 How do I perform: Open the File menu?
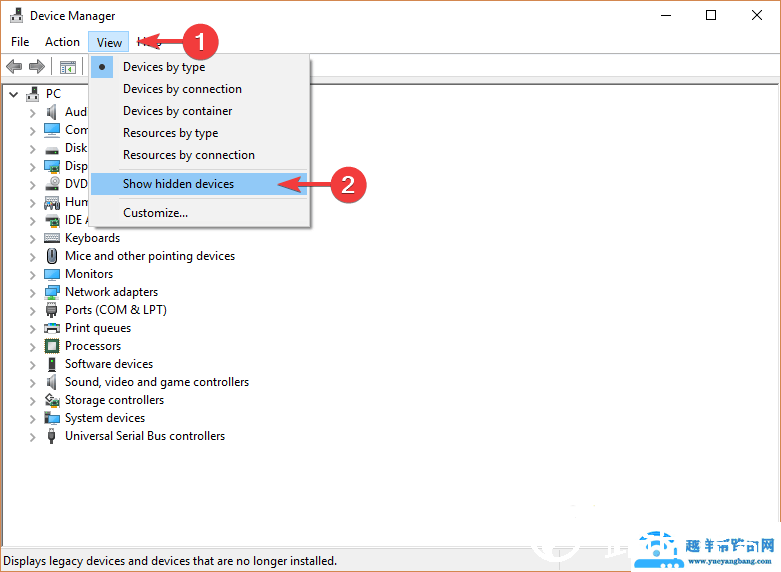[20, 42]
